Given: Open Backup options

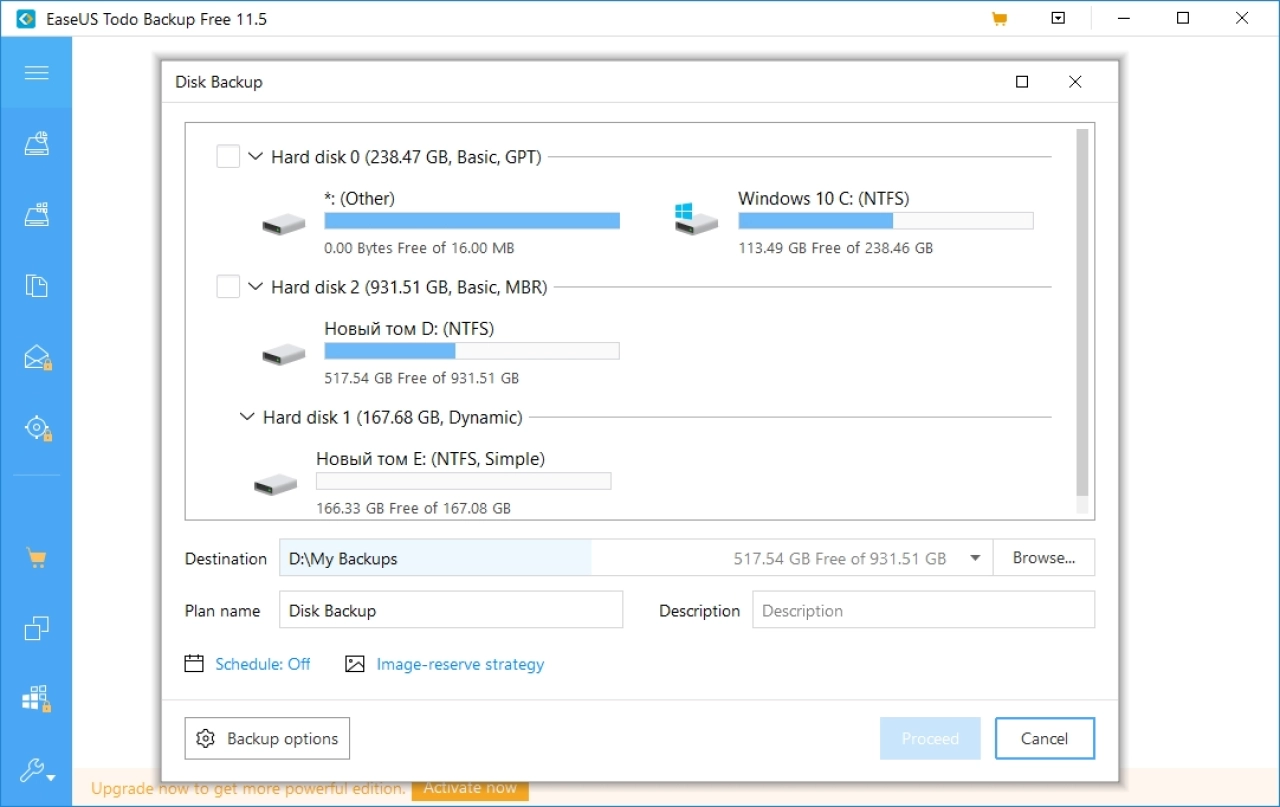Looking at the screenshot, I should click(267, 739).
